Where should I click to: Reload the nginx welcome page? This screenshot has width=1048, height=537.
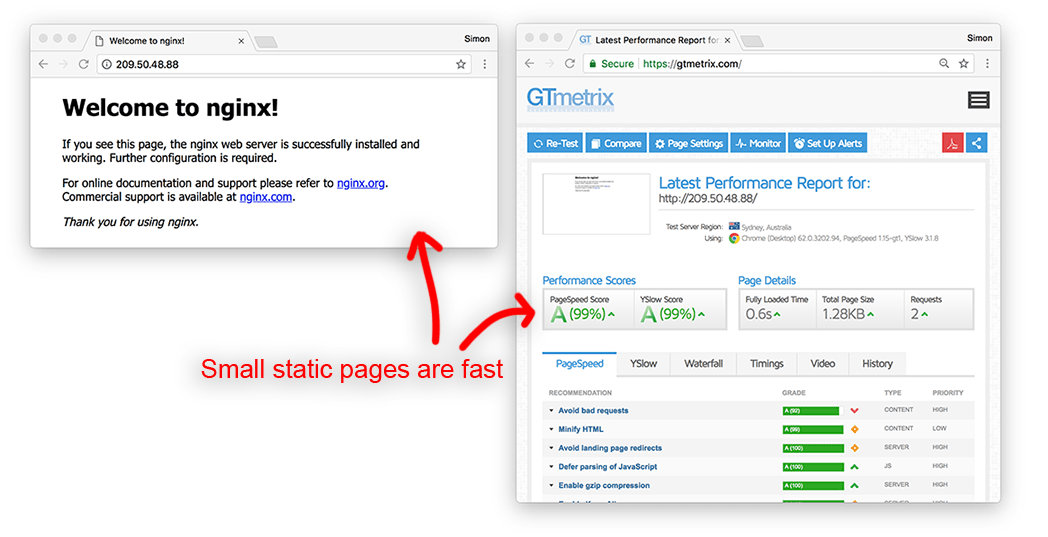[84, 64]
